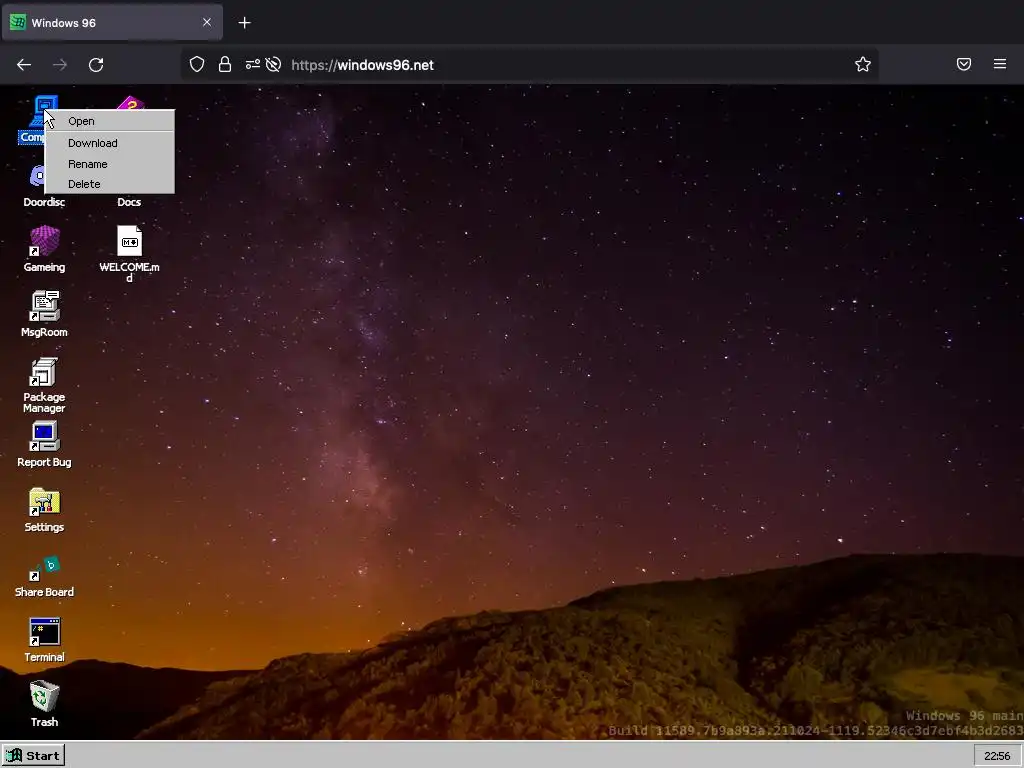The height and width of the screenshot is (768, 1024).
Task: Select Download in the context menu
Action: [x=109, y=143]
